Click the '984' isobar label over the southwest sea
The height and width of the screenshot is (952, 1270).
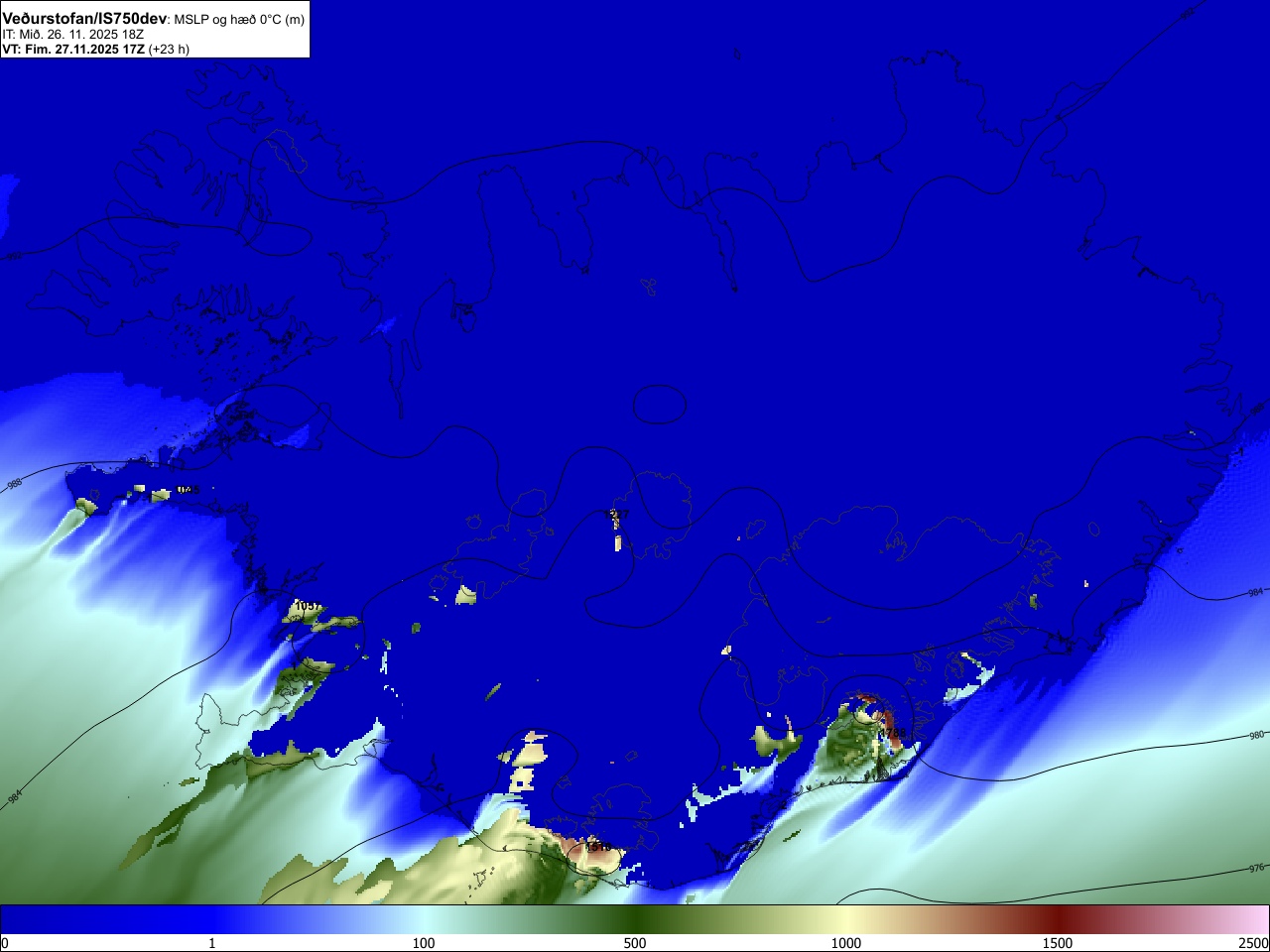14,796
